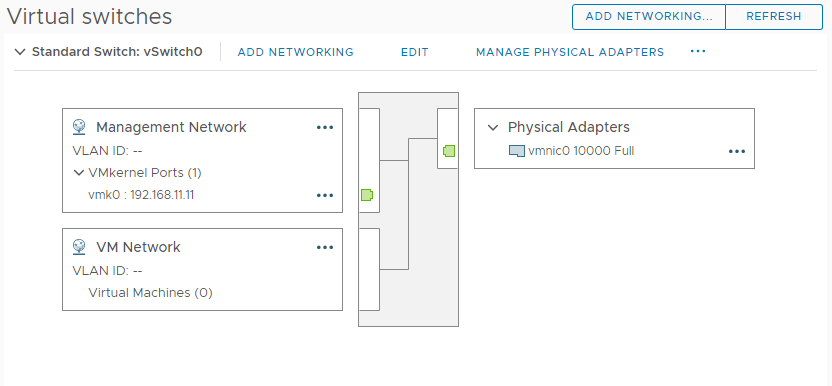This screenshot has width=832, height=386.
Task: Open the Management Network ellipsis menu
Action: 325,127
